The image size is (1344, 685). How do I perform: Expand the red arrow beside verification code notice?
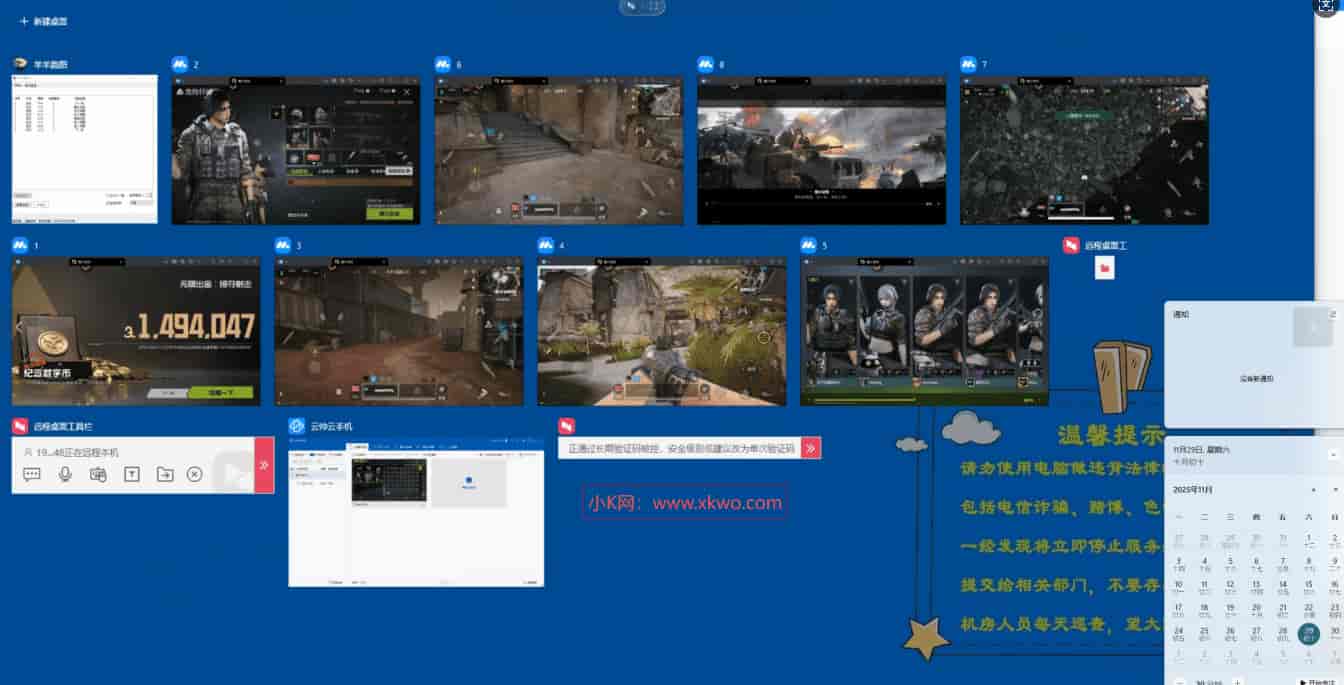coord(811,449)
